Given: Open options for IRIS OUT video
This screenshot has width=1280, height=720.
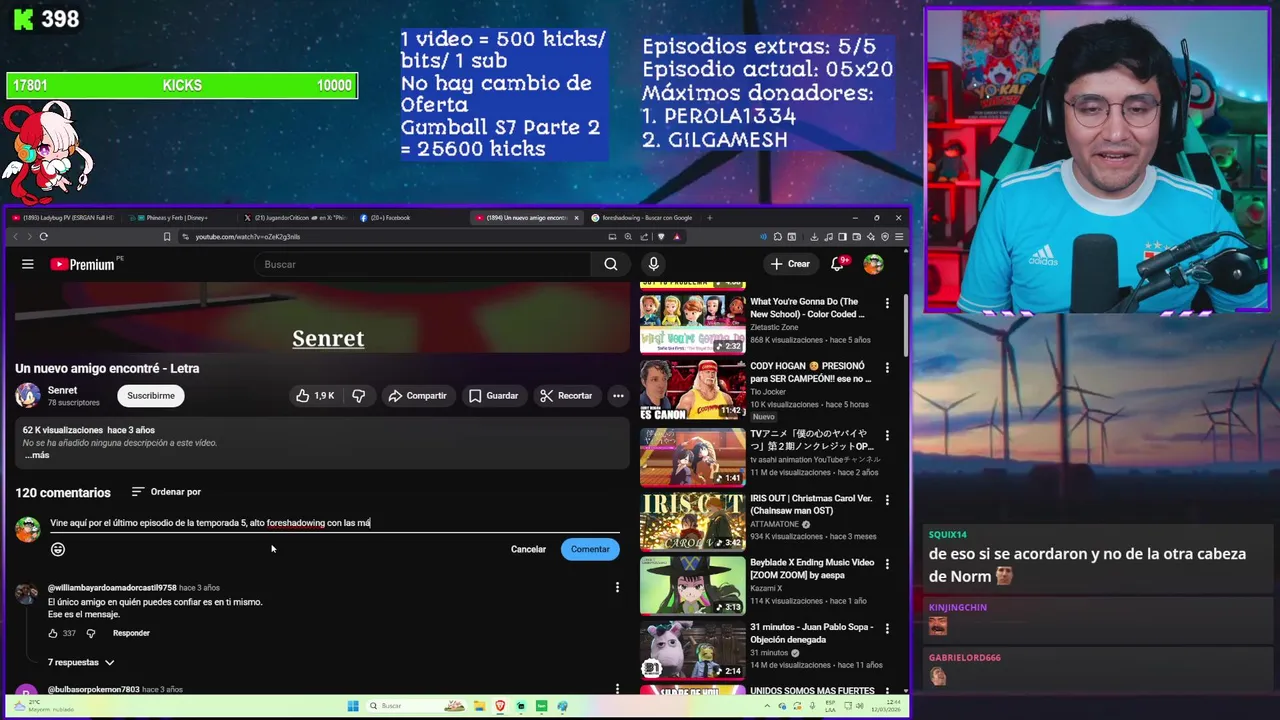Looking at the screenshot, I should 887,499.
